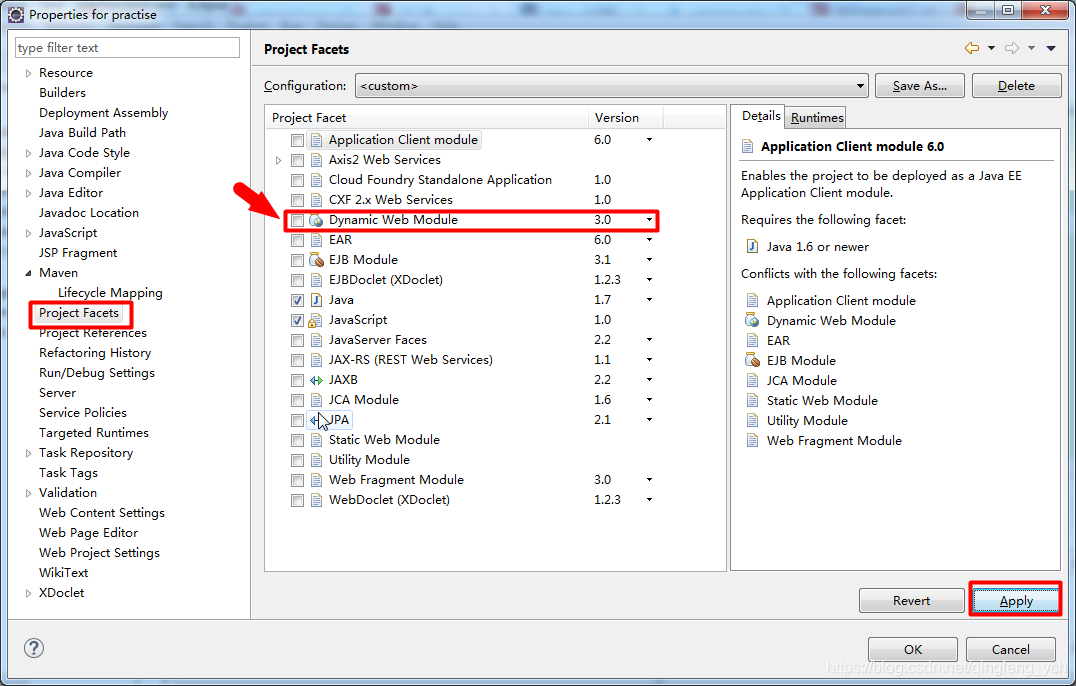Click the Static Web Module icon in facet list
Screen dimensions: 1076x686
click(x=316, y=440)
